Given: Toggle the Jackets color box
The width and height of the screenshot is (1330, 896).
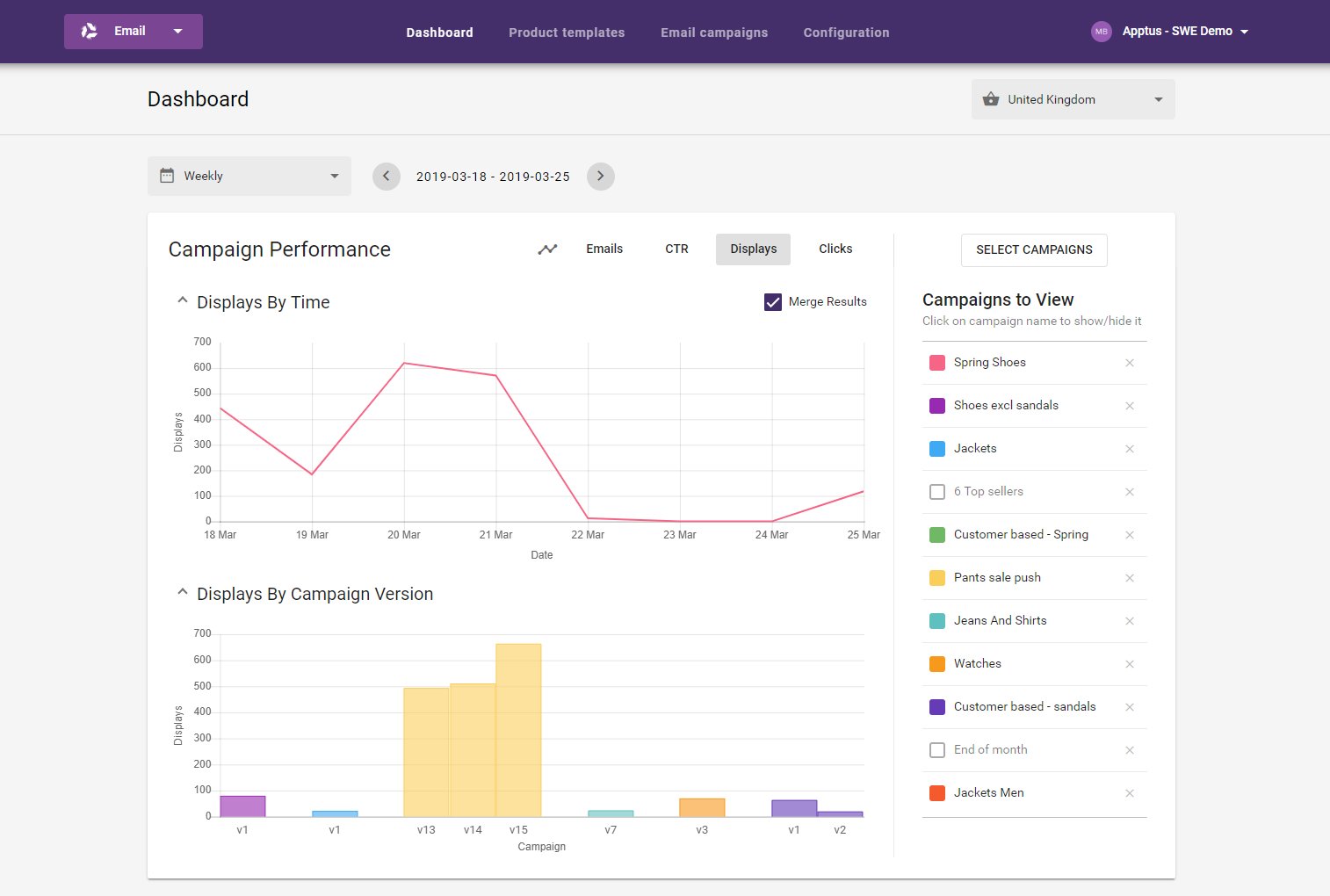Looking at the screenshot, I should click(937, 449).
